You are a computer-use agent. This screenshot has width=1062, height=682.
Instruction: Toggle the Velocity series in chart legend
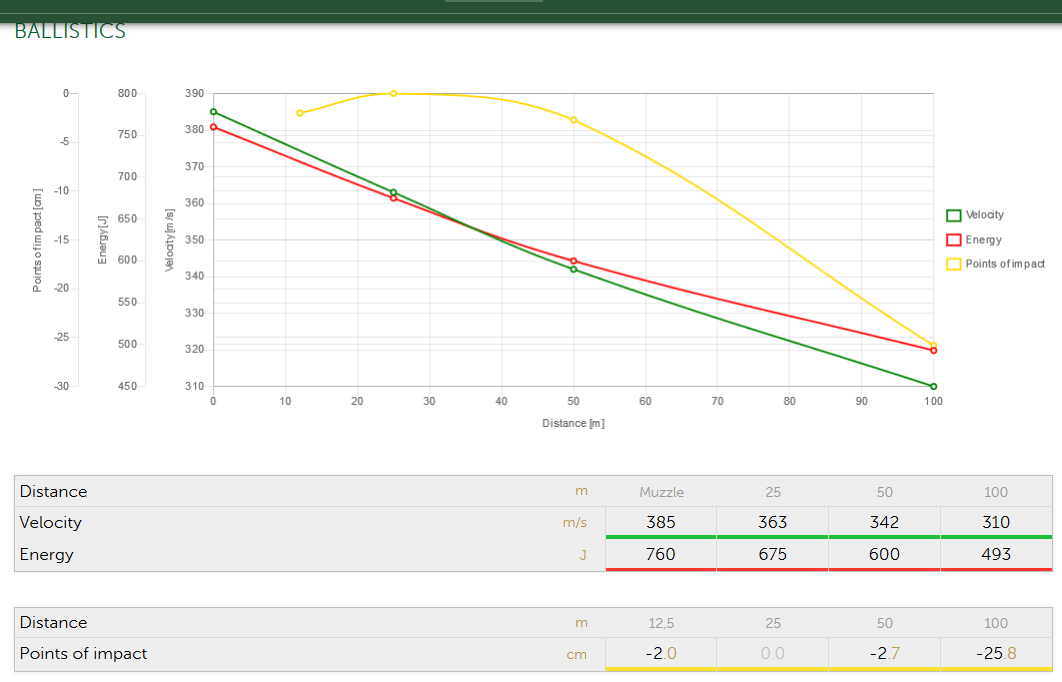coord(984,215)
